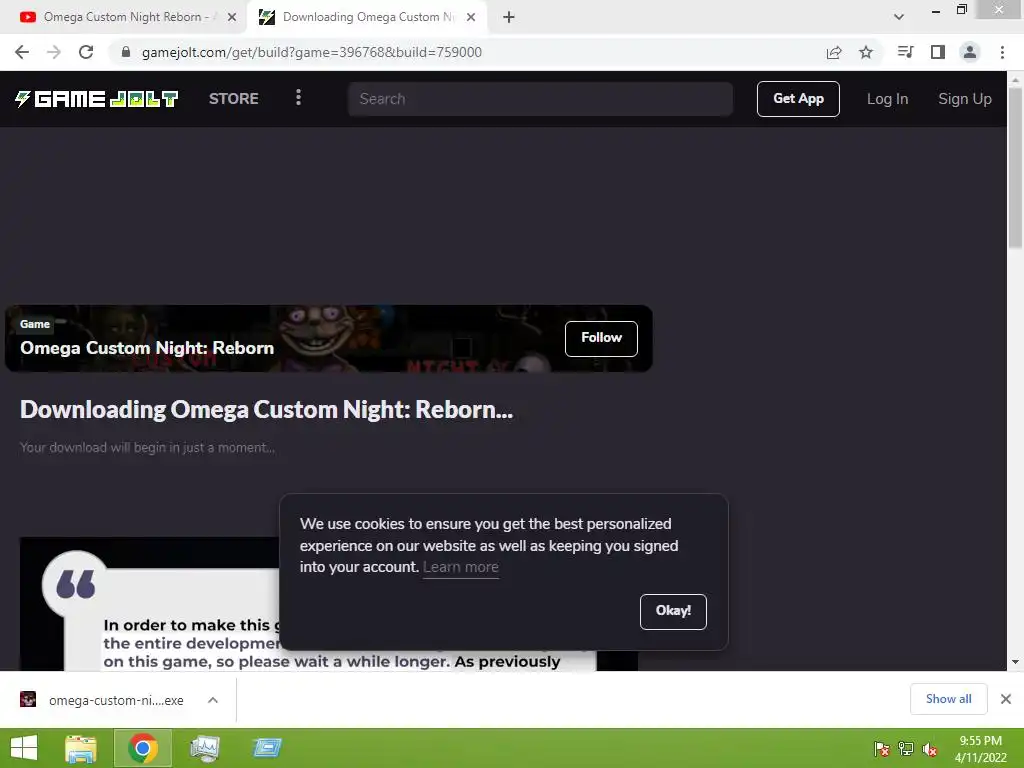
Task: Open the STORE menu item
Action: coord(234,99)
